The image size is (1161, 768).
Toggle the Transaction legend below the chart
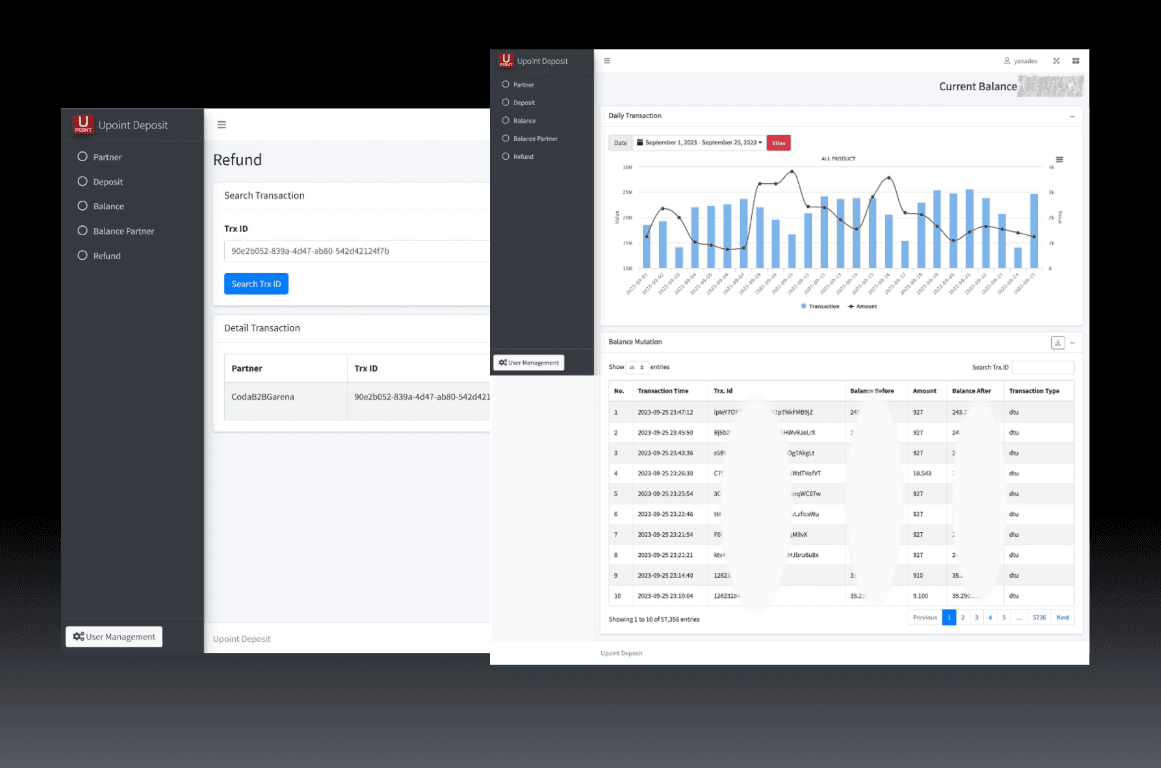(821, 306)
